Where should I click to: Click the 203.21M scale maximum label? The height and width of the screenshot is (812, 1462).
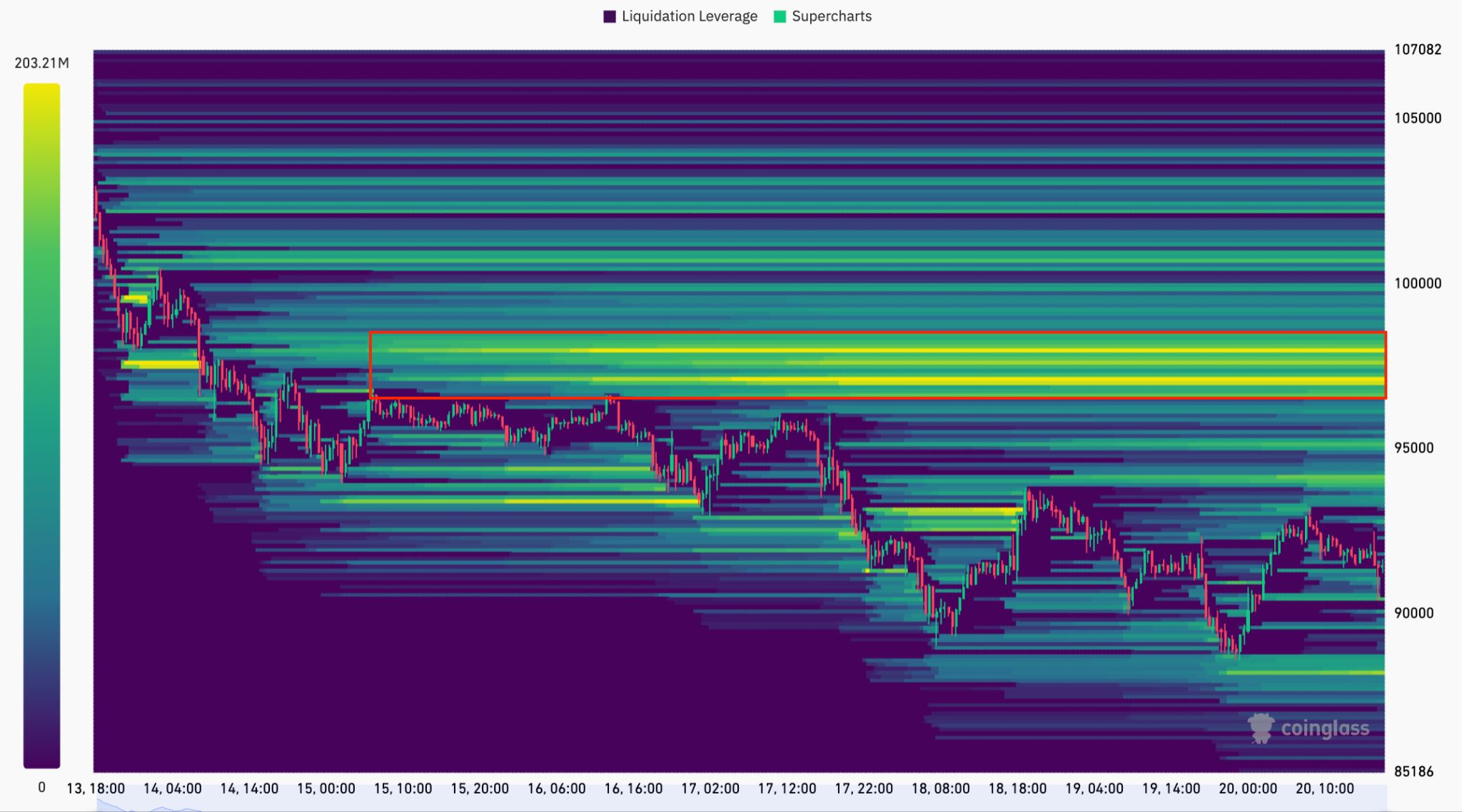(41, 63)
